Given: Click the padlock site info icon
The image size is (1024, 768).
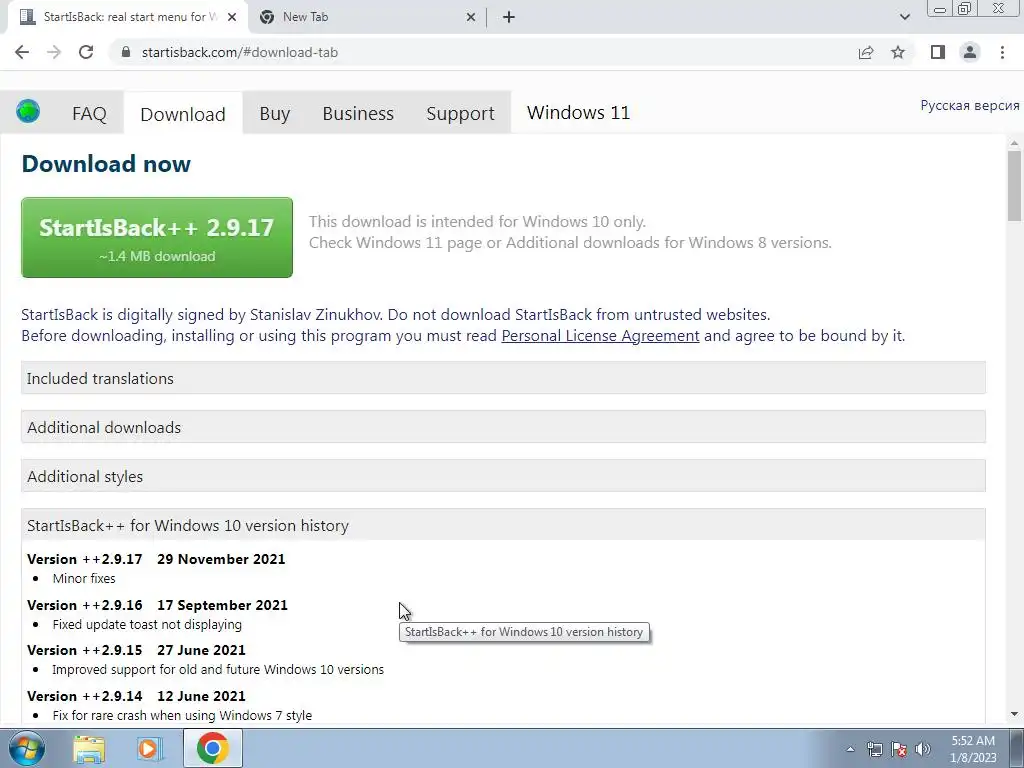Looking at the screenshot, I should [126, 52].
